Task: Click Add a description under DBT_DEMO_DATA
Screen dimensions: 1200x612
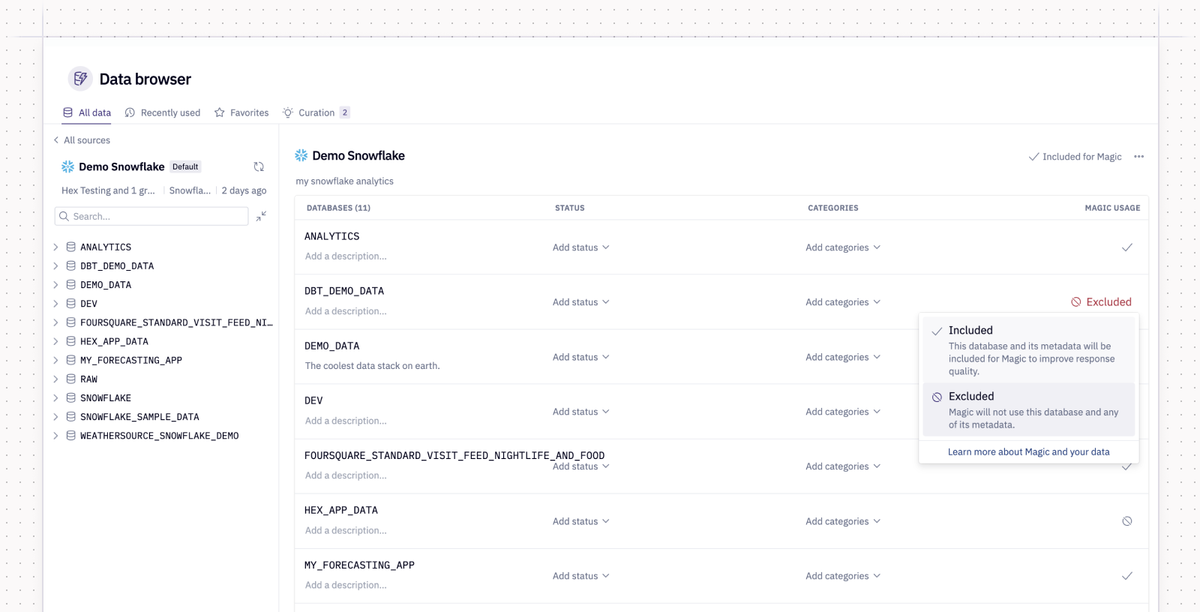Action: click(x=346, y=311)
